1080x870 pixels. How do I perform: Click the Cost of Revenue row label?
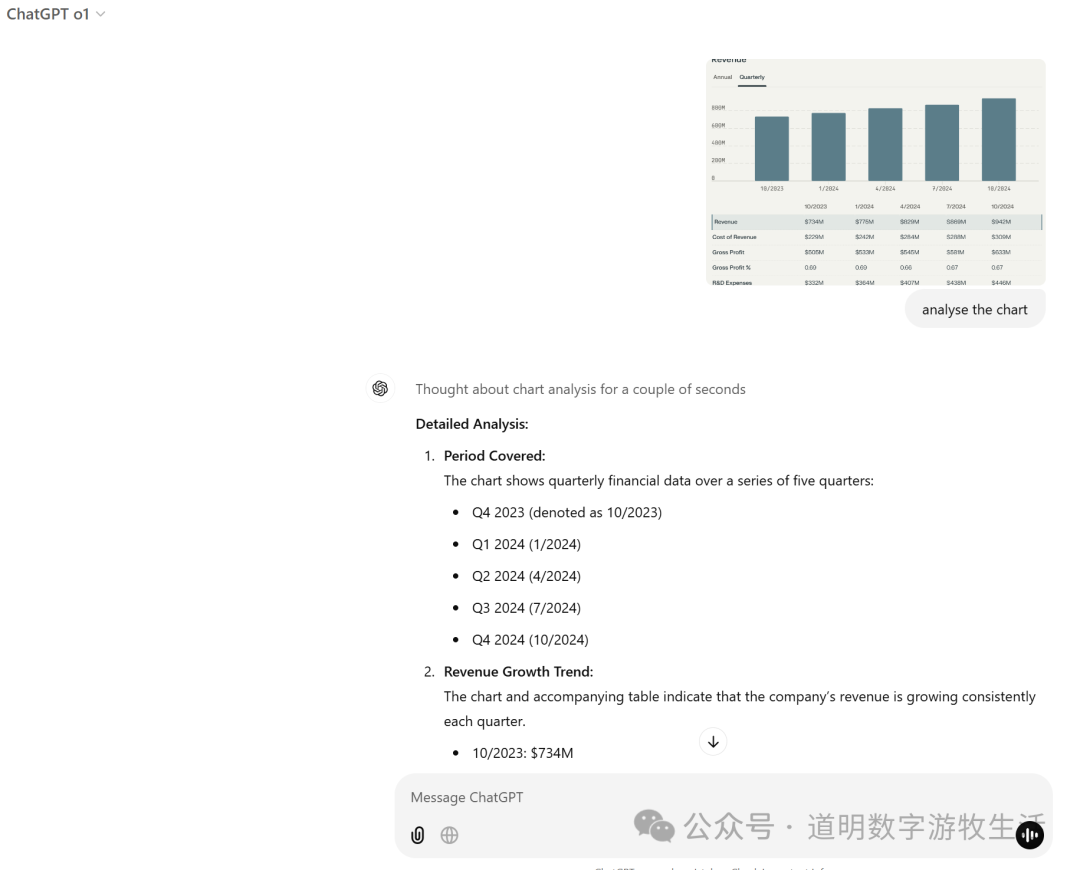click(x=734, y=237)
